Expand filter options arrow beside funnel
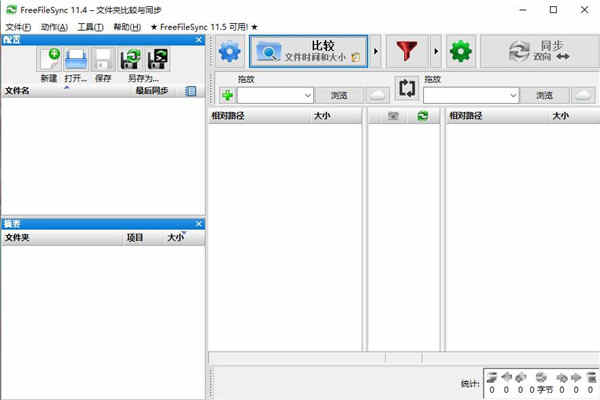 coord(436,51)
